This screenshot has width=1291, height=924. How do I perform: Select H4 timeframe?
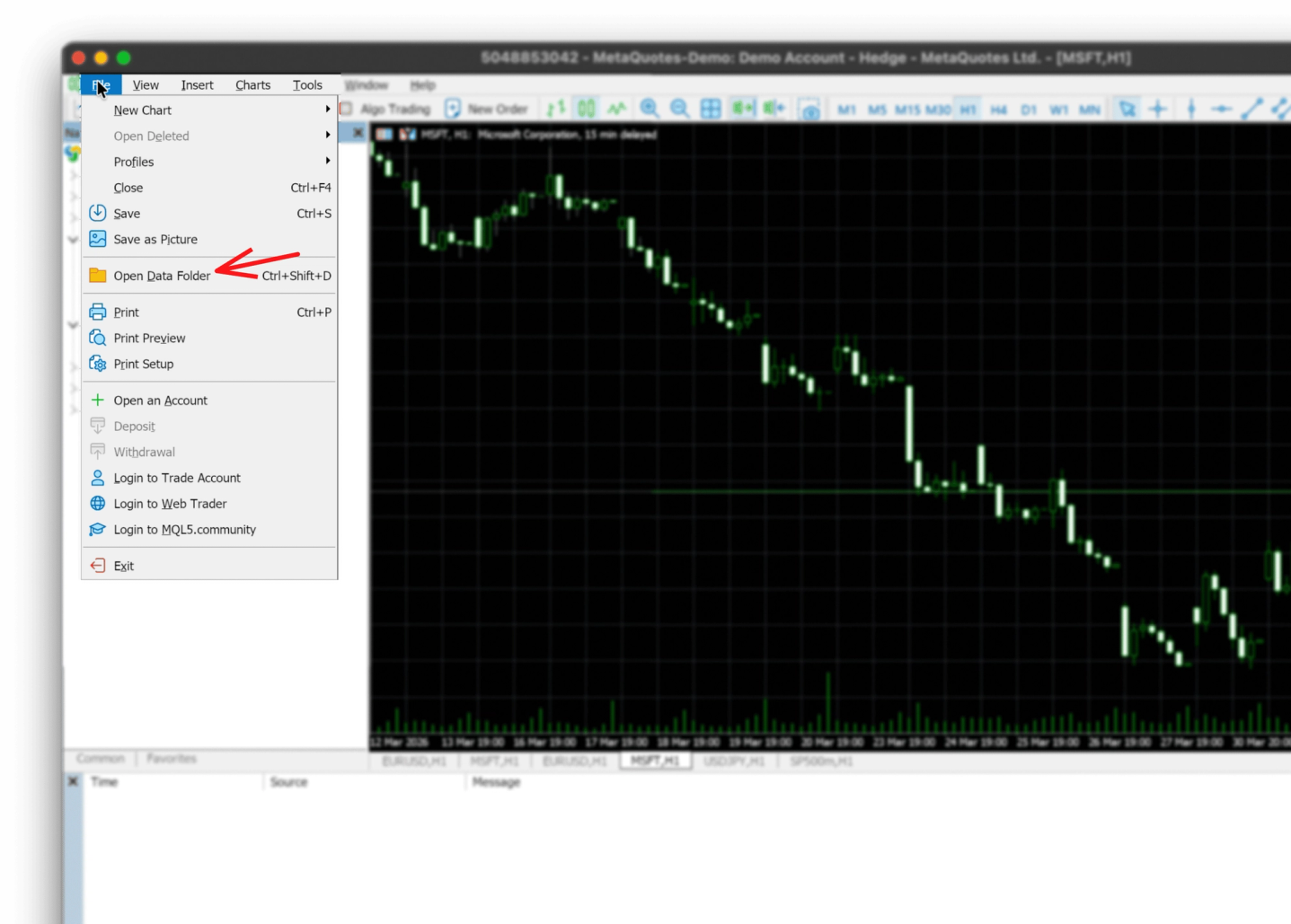pos(998,110)
